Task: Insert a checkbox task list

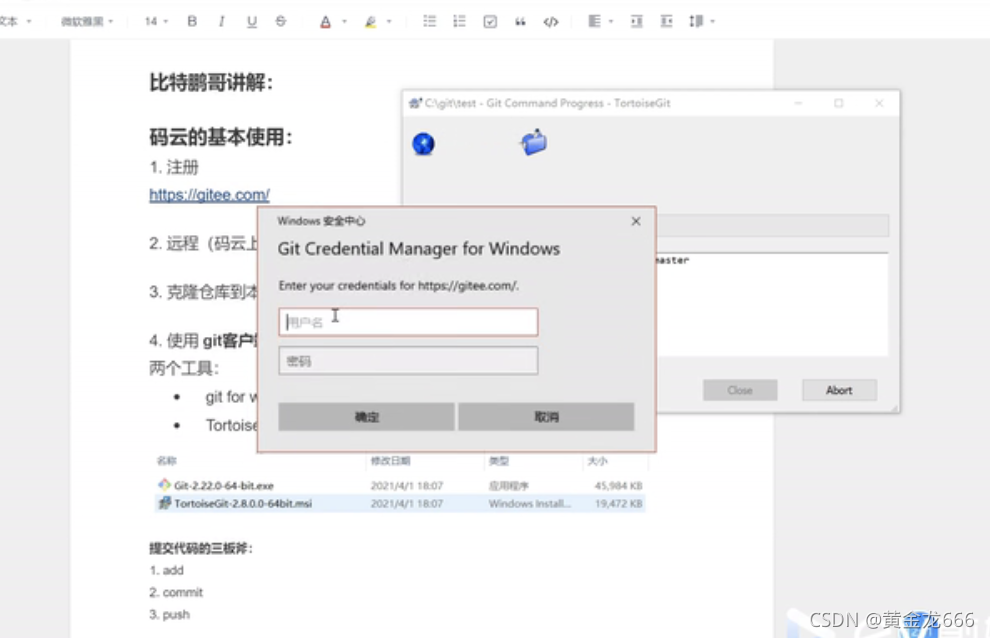Action: [x=490, y=21]
